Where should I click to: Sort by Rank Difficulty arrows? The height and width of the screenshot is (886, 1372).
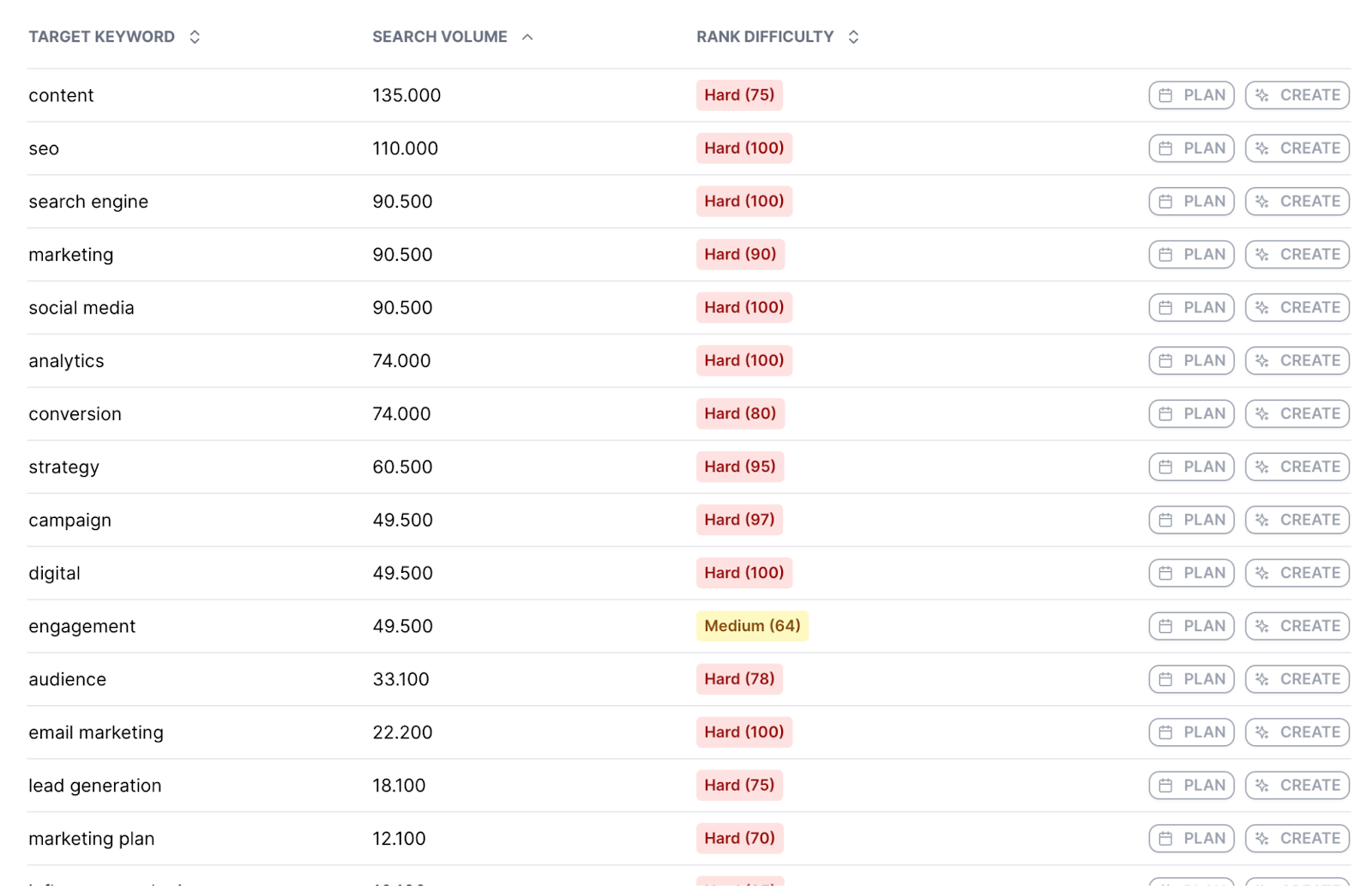853,37
